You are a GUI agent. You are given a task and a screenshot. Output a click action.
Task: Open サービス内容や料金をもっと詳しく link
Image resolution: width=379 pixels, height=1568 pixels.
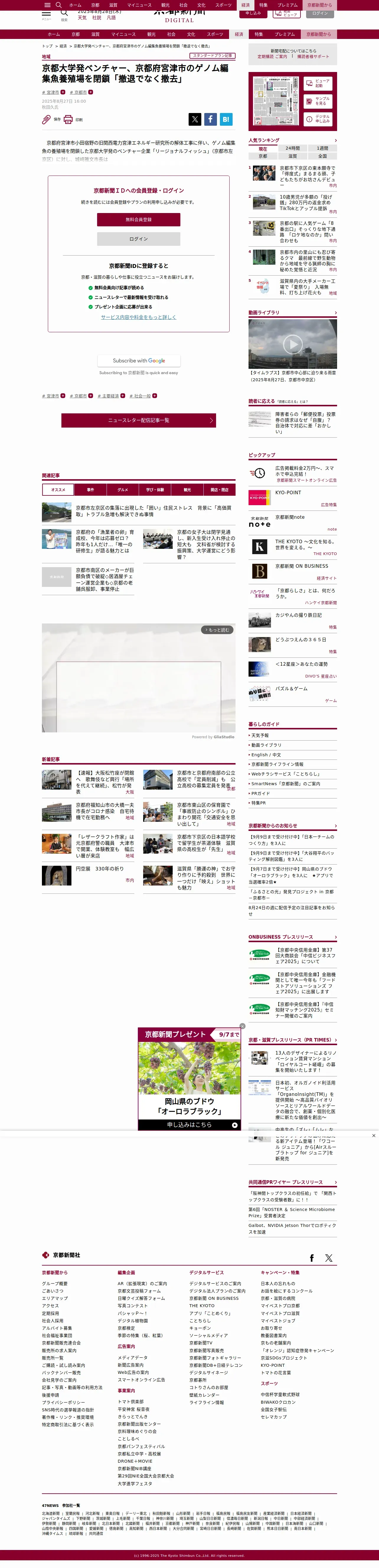[138, 317]
